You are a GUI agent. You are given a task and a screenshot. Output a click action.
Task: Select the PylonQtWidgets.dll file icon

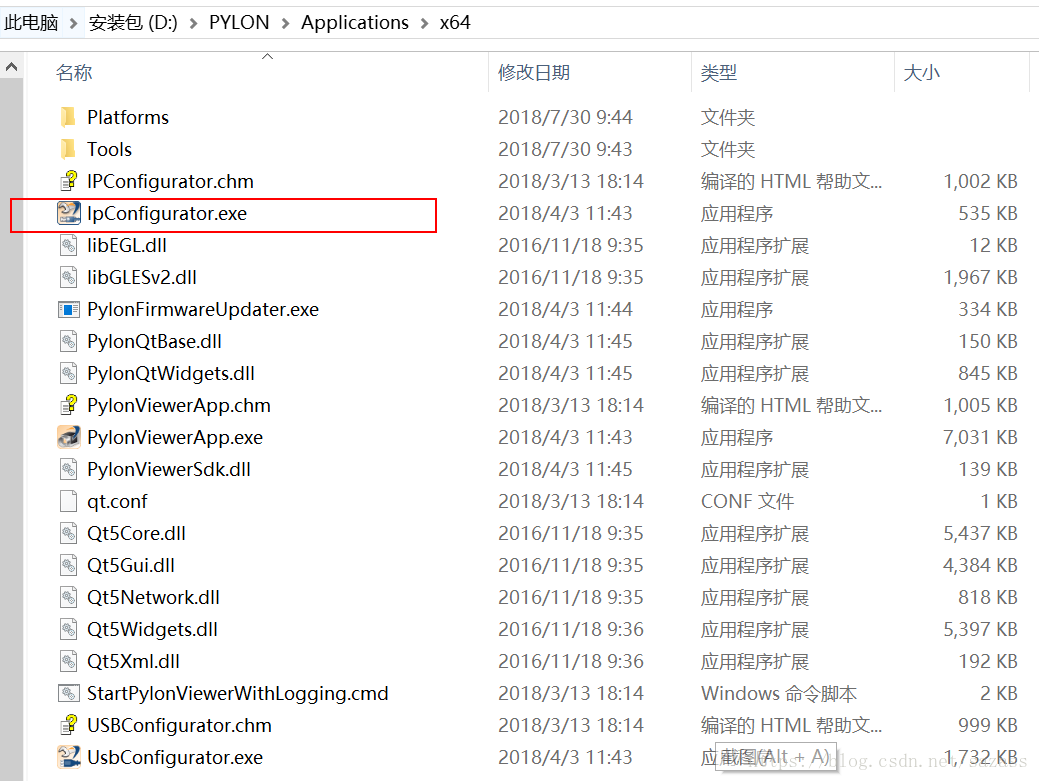(x=68, y=373)
